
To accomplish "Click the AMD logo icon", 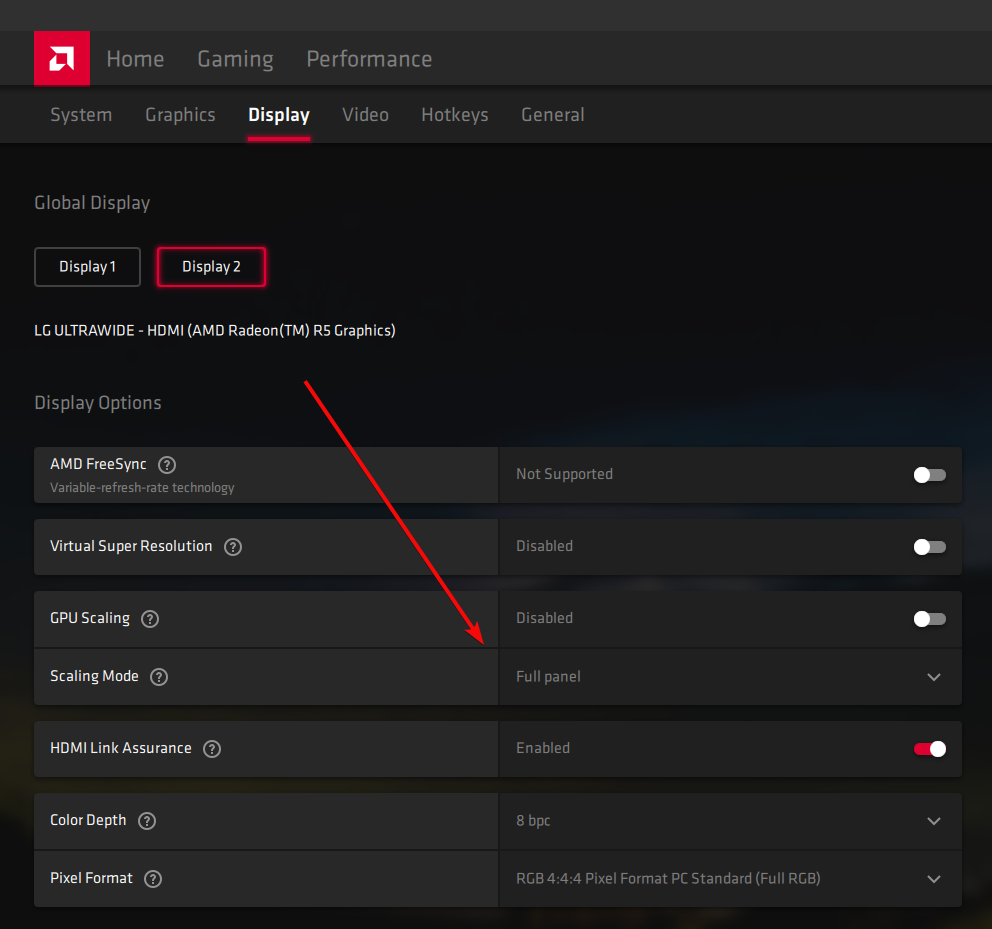I will [61, 59].
